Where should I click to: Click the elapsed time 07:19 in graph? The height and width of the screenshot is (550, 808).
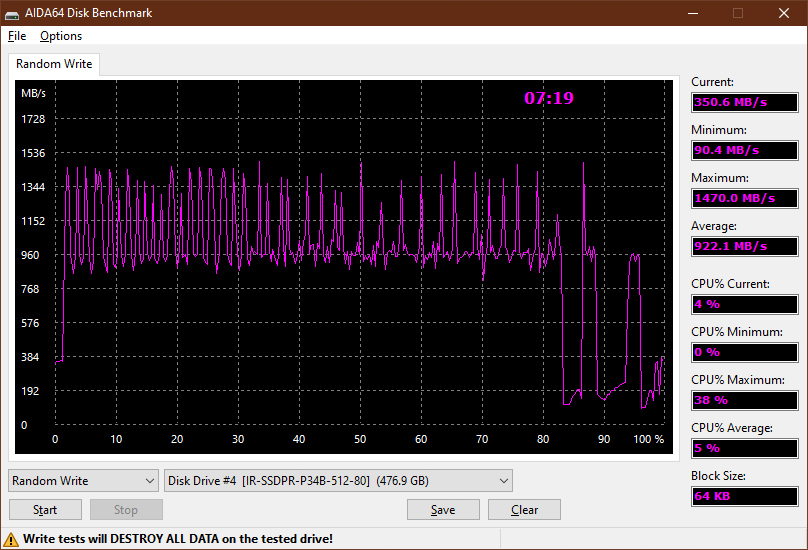coord(549,98)
